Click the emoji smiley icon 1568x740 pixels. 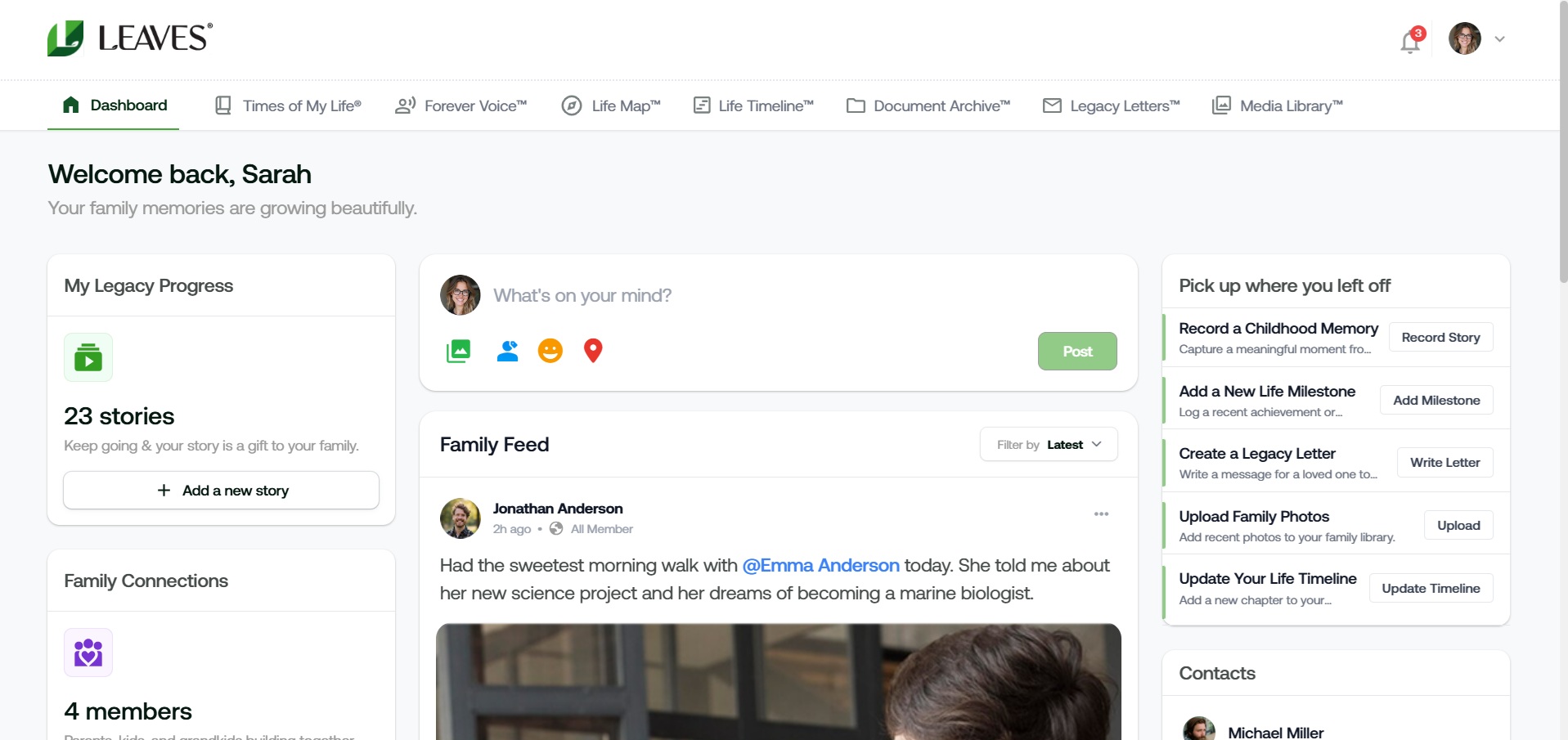tap(550, 351)
